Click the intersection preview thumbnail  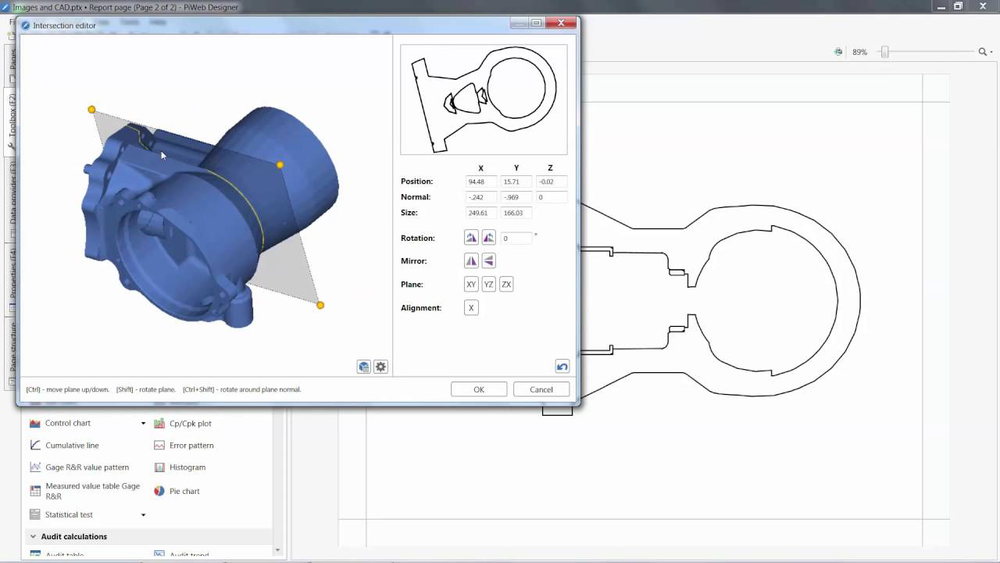point(483,99)
